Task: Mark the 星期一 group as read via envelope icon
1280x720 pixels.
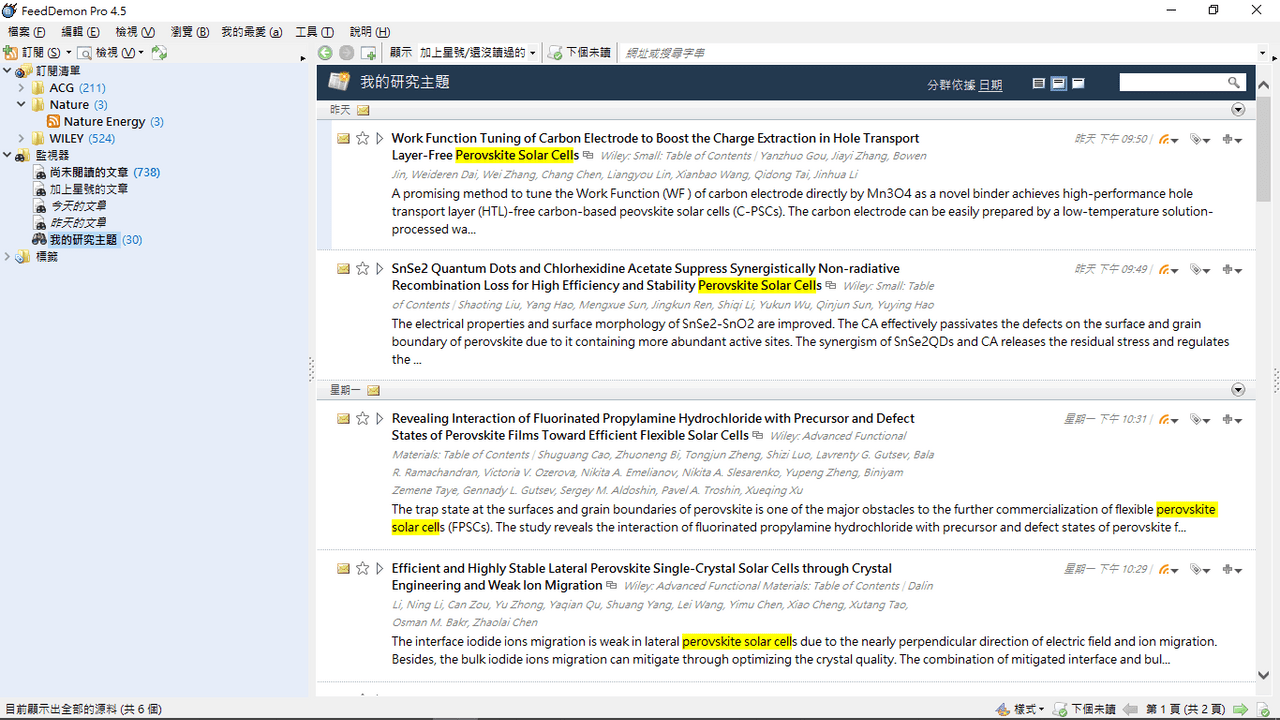Action: point(373,390)
